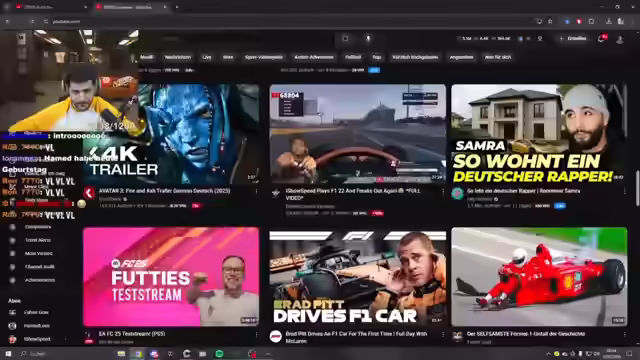The height and width of the screenshot is (360, 640).
Task: Select the Nachrichten filter chip
Action: click(x=178, y=57)
